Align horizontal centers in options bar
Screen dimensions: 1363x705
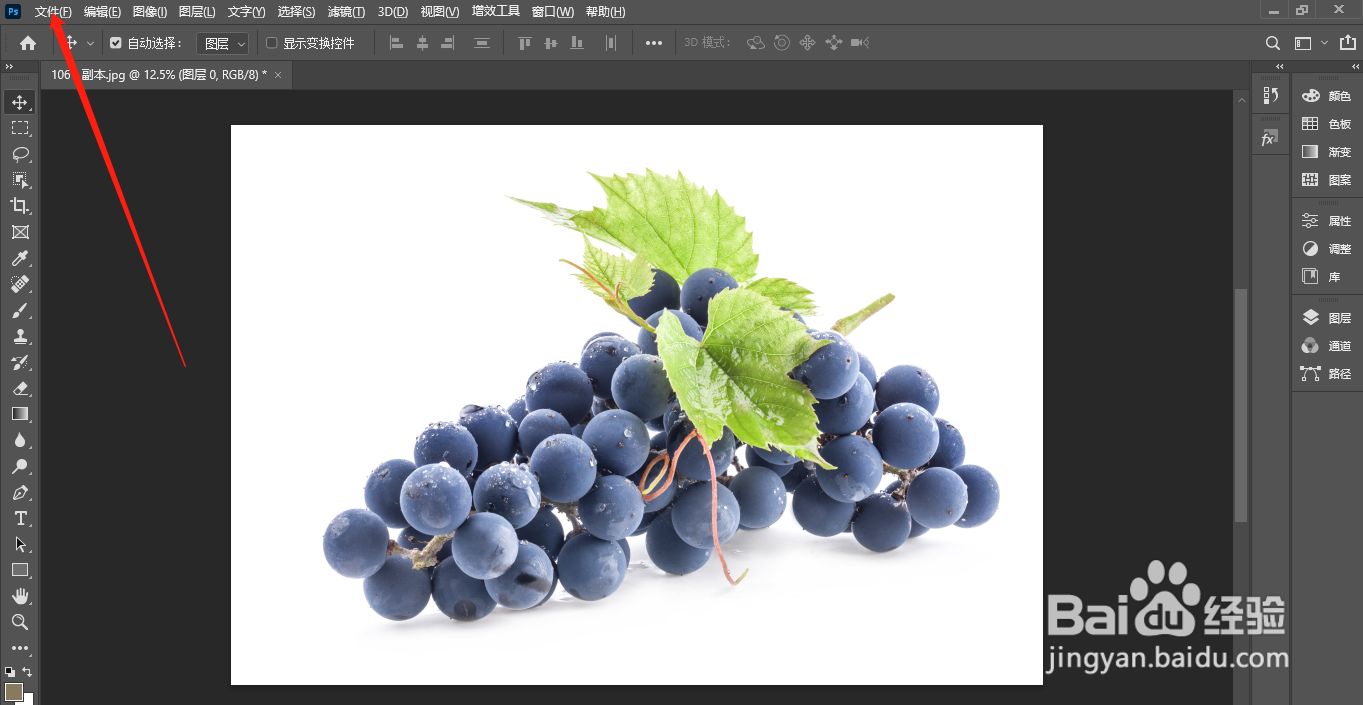(422, 43)
